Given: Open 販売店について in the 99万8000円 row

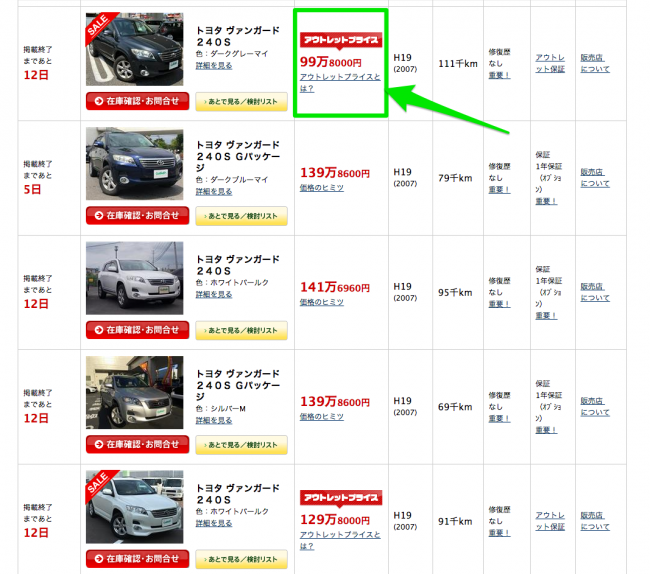Looking at the screenshot, I should (x=594, y=64).
